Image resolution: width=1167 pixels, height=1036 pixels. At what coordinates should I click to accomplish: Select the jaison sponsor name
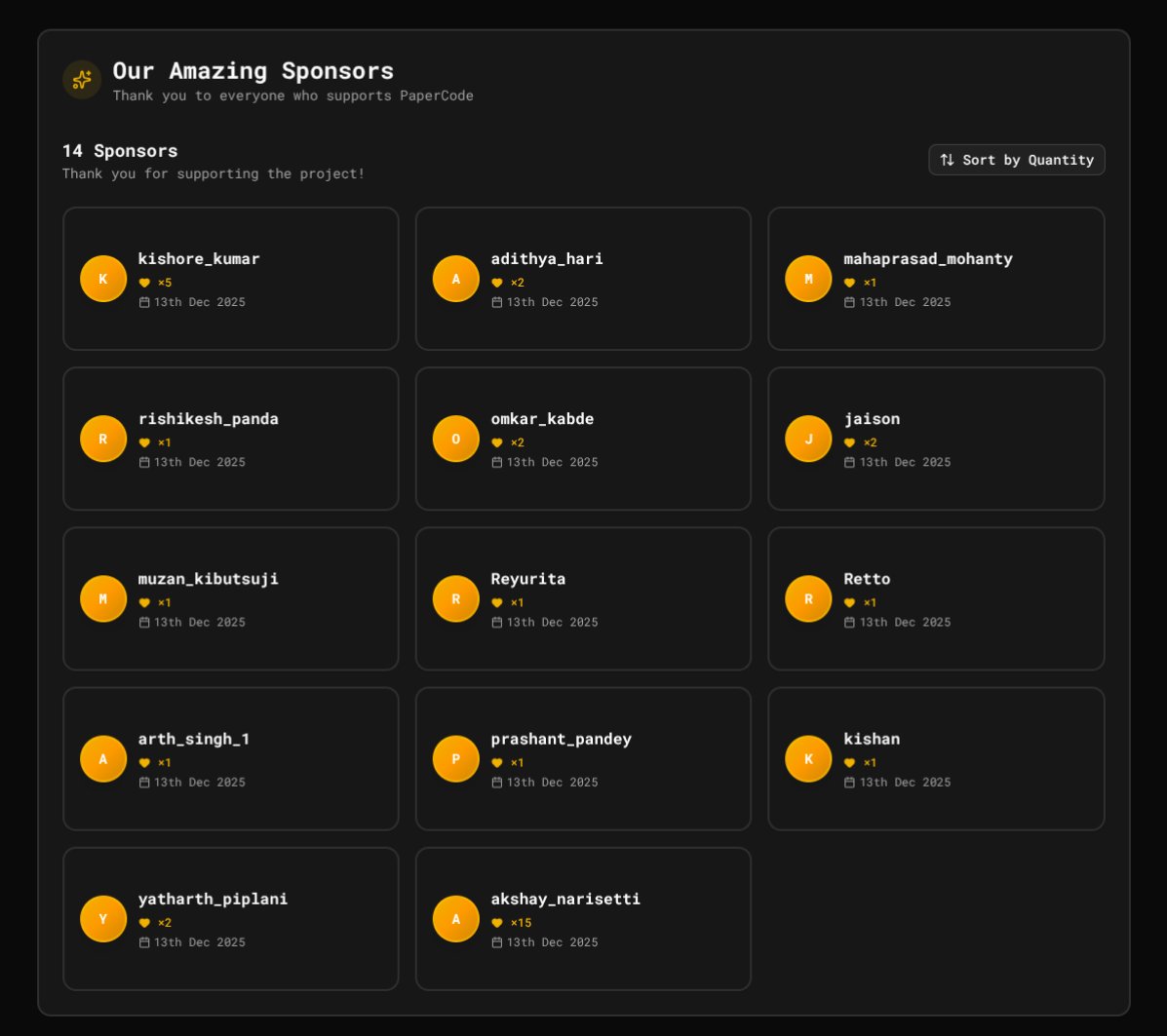point(872,419)
